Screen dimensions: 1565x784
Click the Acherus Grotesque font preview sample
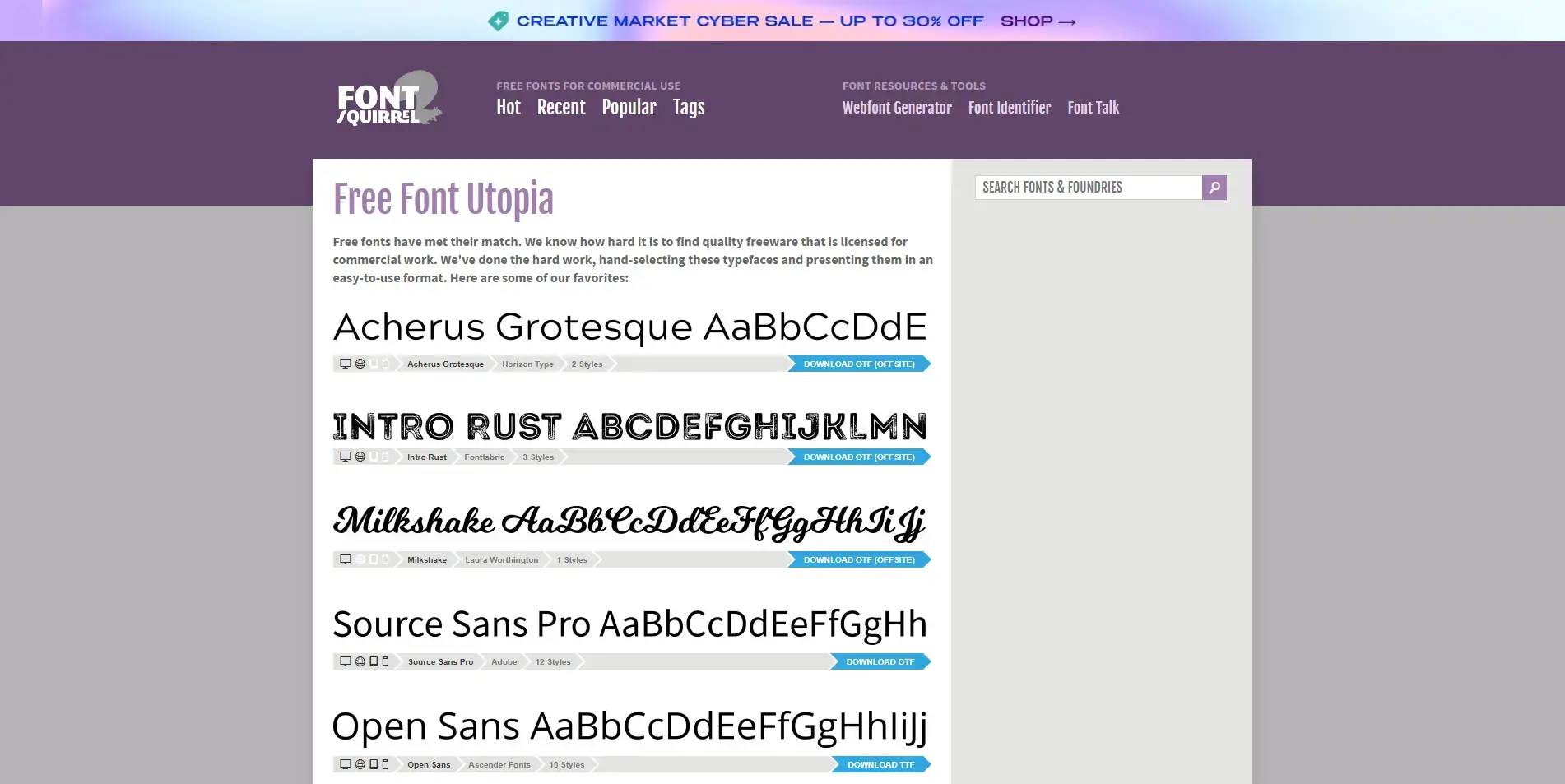(x=630, y=327)
